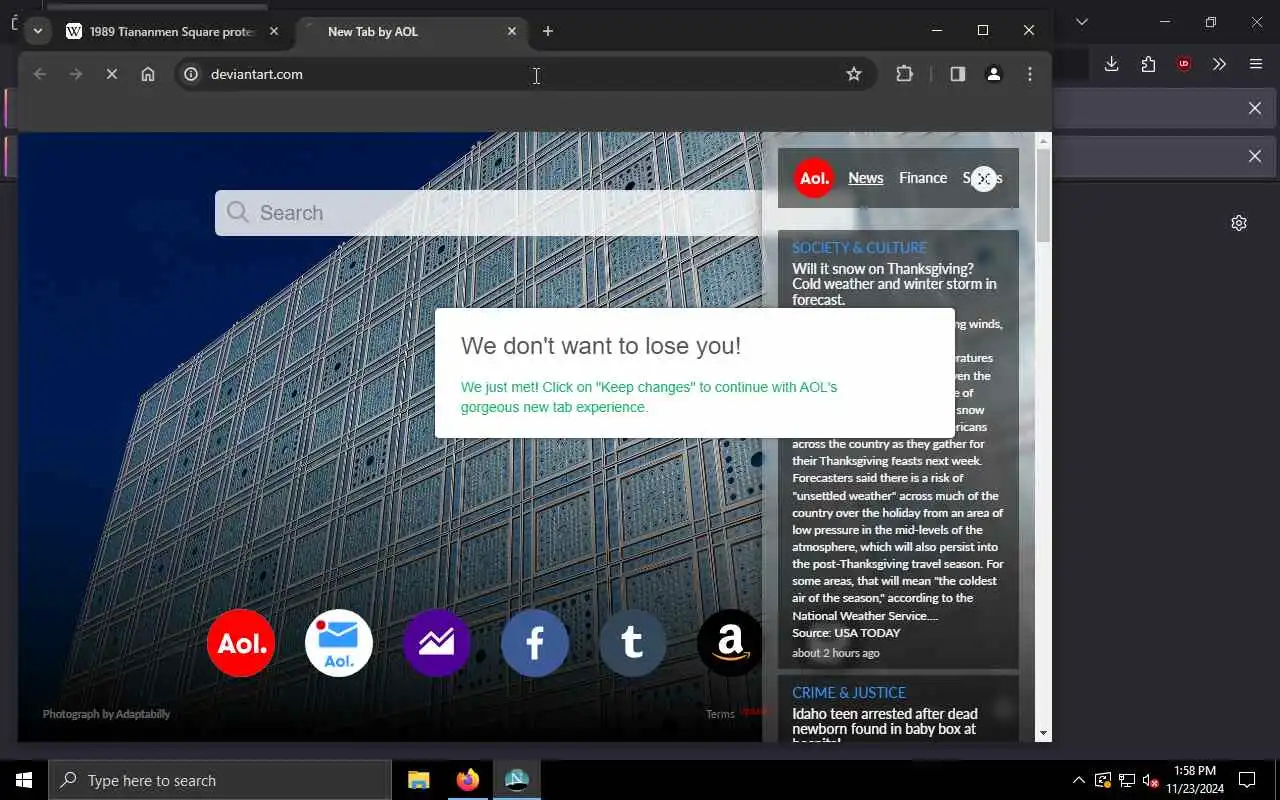Open Chrome three-dot menu
1280x800 pixels.
click(x=1030, y=74)
